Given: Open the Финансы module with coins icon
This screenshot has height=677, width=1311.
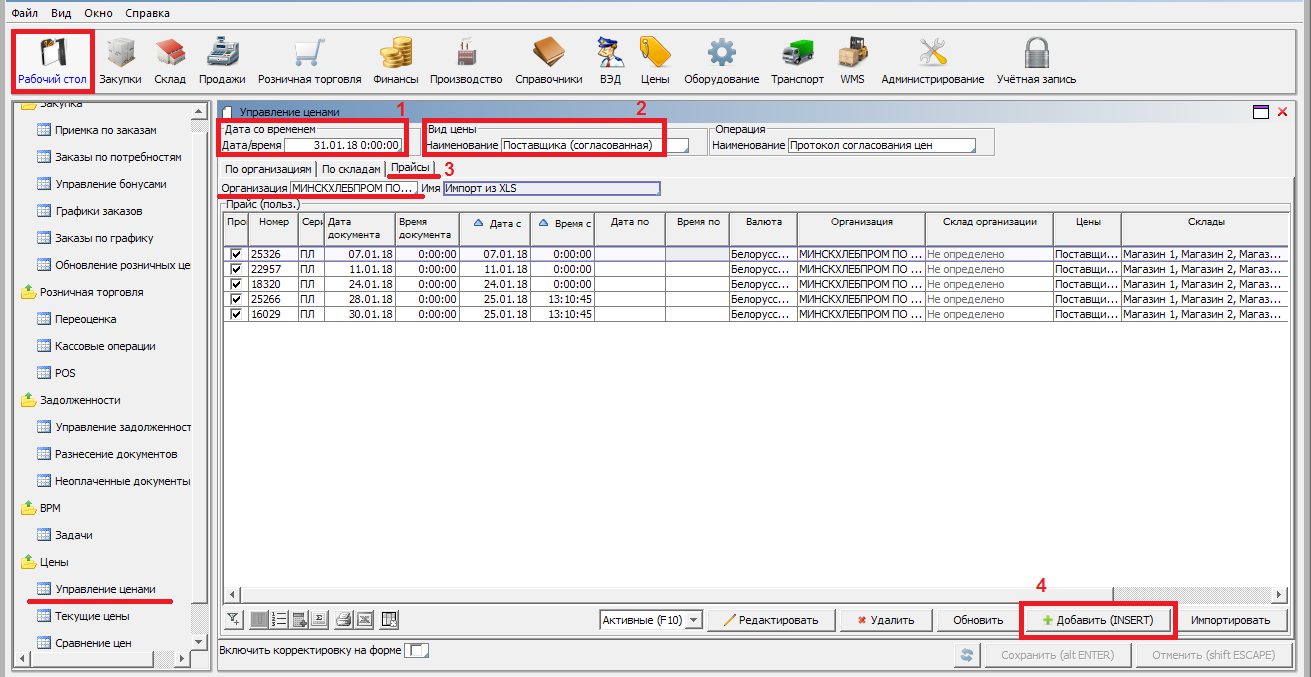Looking at the screenshot, I should click(396, 60).
